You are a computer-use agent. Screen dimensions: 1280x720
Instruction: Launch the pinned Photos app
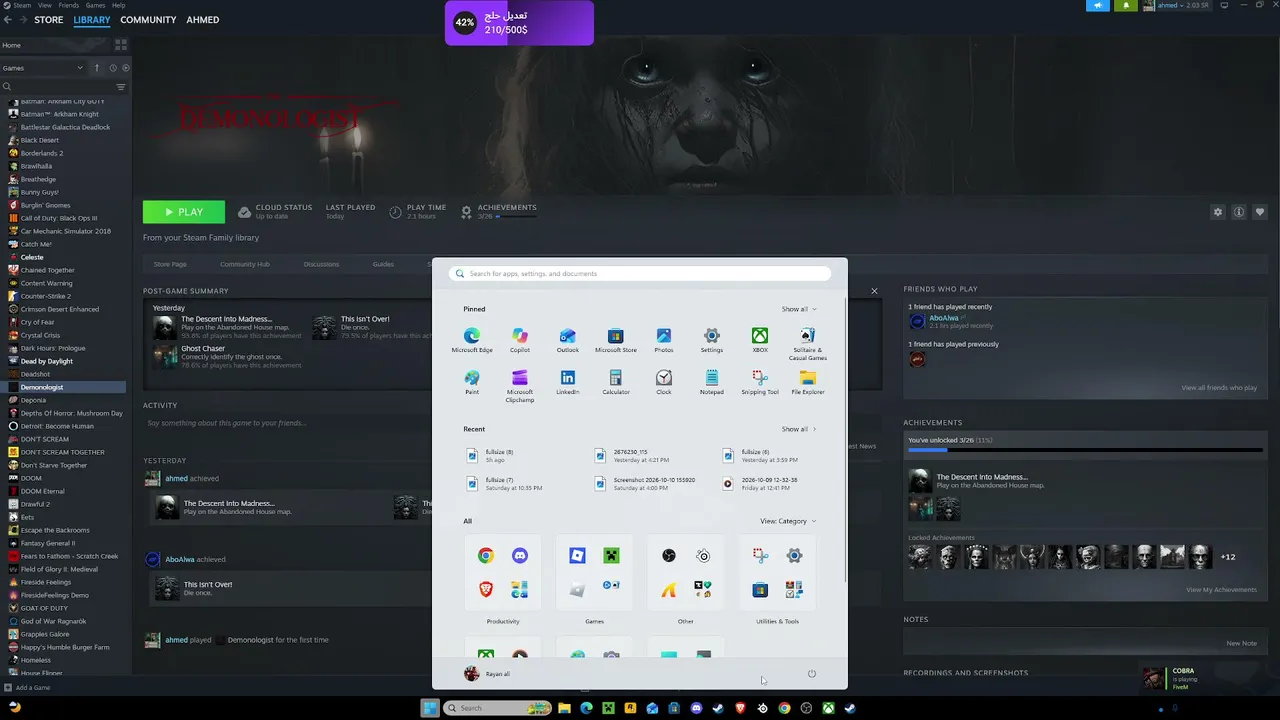664,340
